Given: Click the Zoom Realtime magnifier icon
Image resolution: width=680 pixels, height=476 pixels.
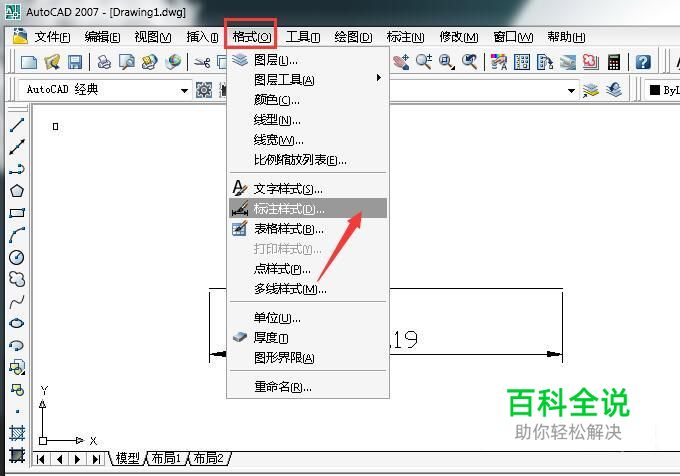Looking at the screenshot, I should coord(424,62).
